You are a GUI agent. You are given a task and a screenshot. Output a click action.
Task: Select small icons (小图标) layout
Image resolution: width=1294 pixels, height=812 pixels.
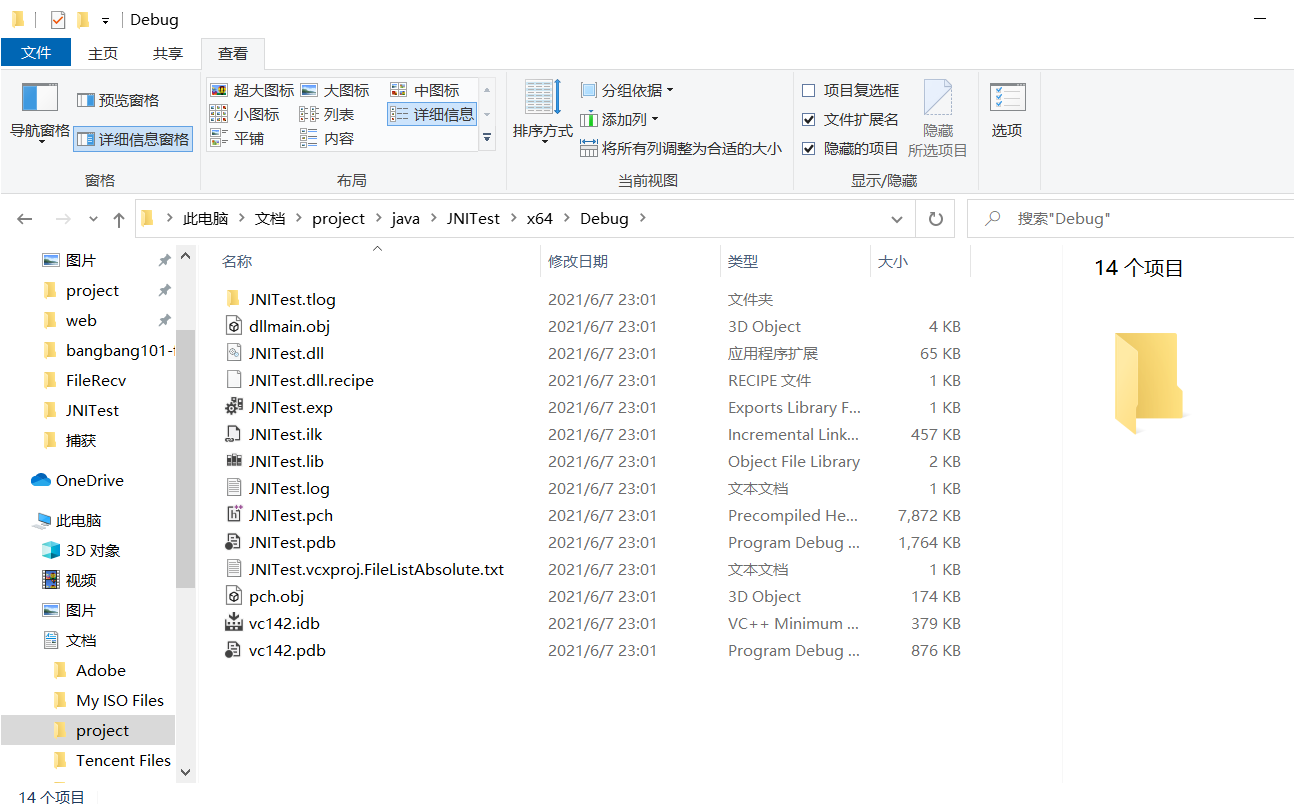(x=245, y=114)
